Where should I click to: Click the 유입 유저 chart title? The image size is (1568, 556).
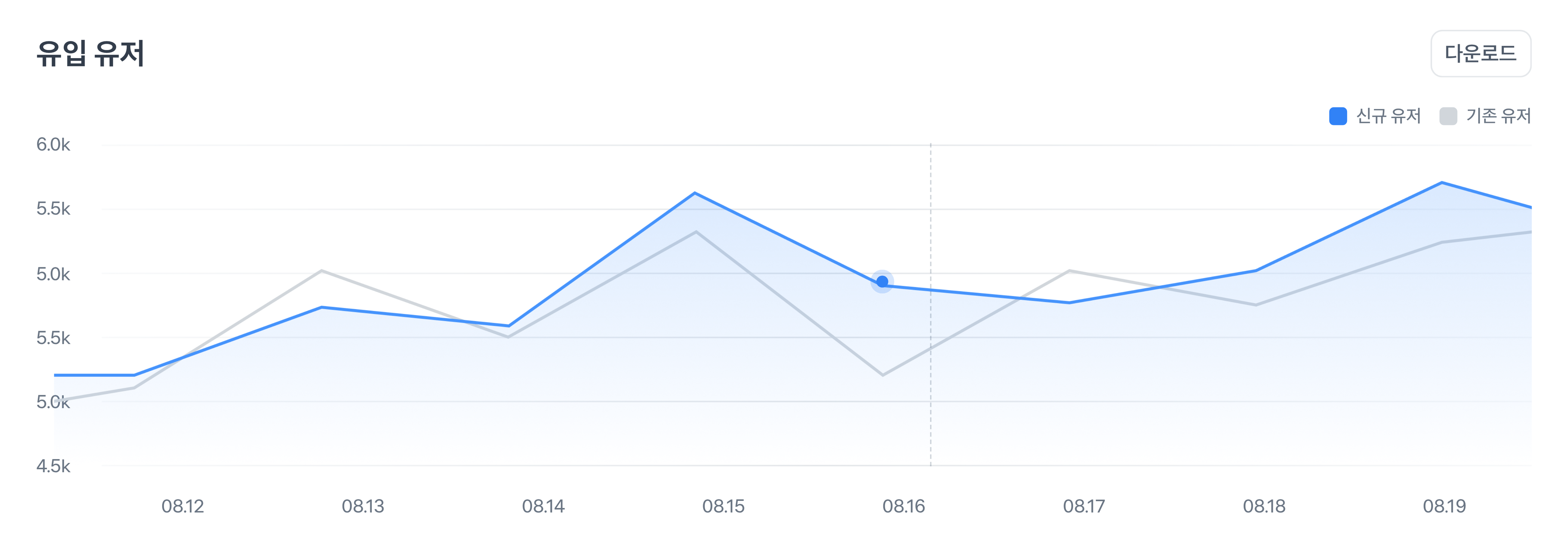pyautogui.click(x=90, y=54)
